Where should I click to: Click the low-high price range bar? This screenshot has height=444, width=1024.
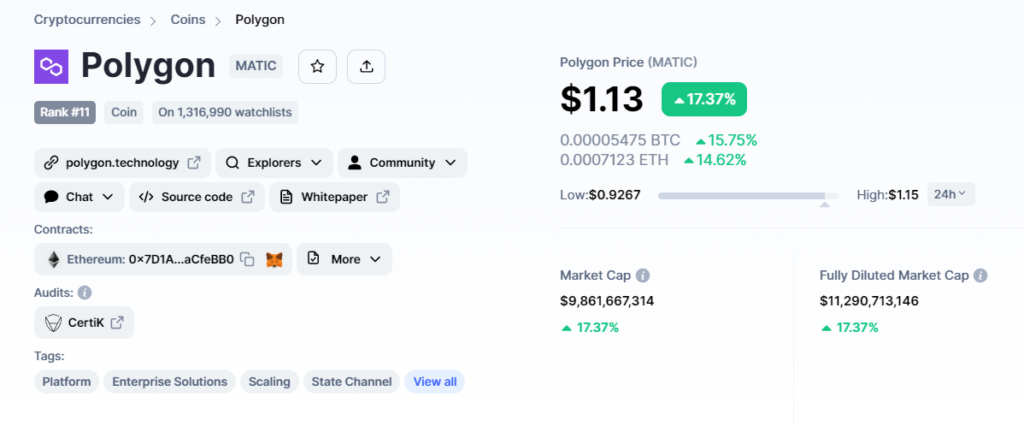(x=748, y=195)
